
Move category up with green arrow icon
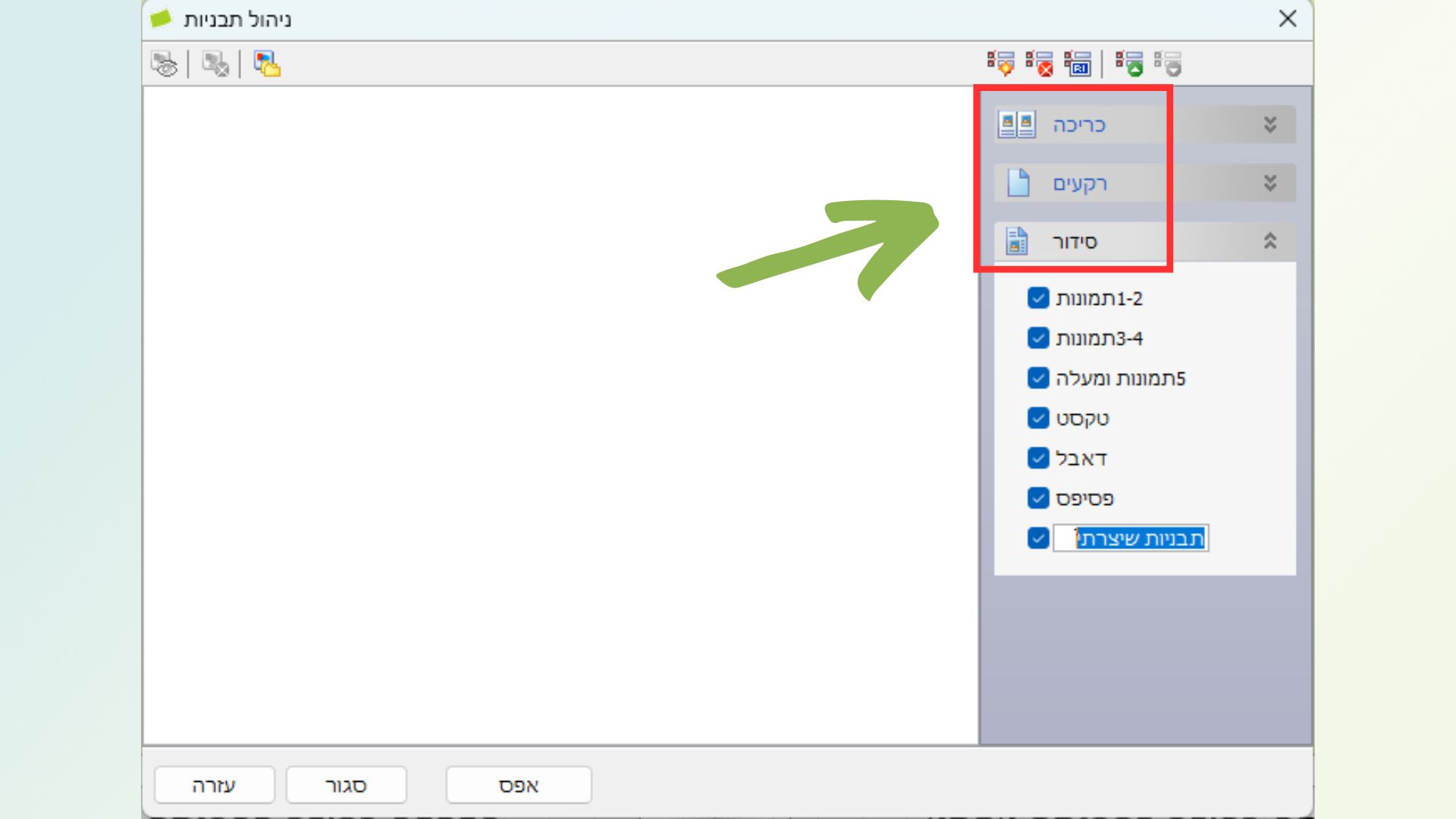(1129, 64)
